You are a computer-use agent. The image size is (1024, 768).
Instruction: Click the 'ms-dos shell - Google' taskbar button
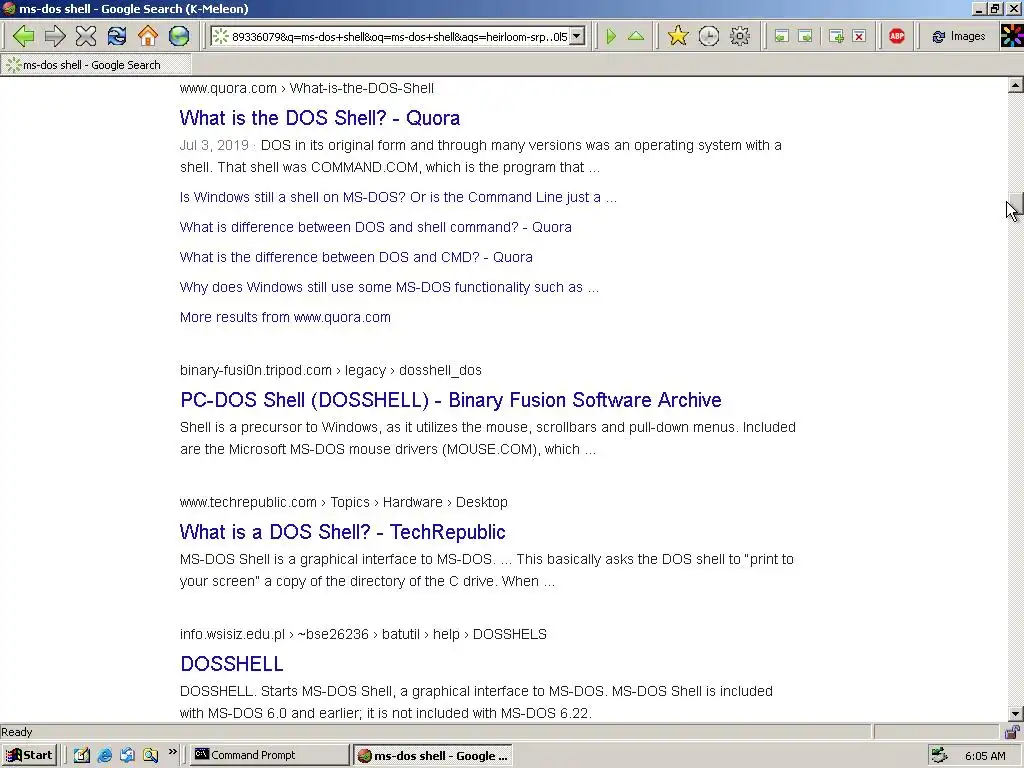[x=433, y=756]
